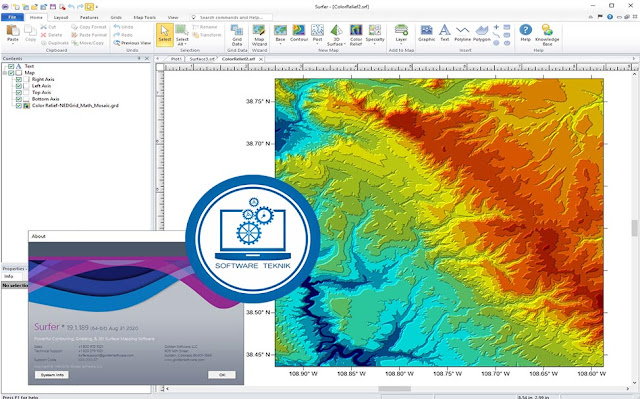Image resolution: width=640 pixels, height=399 pixels.
Task: Launch the Map Wizard
Action: 259,35
